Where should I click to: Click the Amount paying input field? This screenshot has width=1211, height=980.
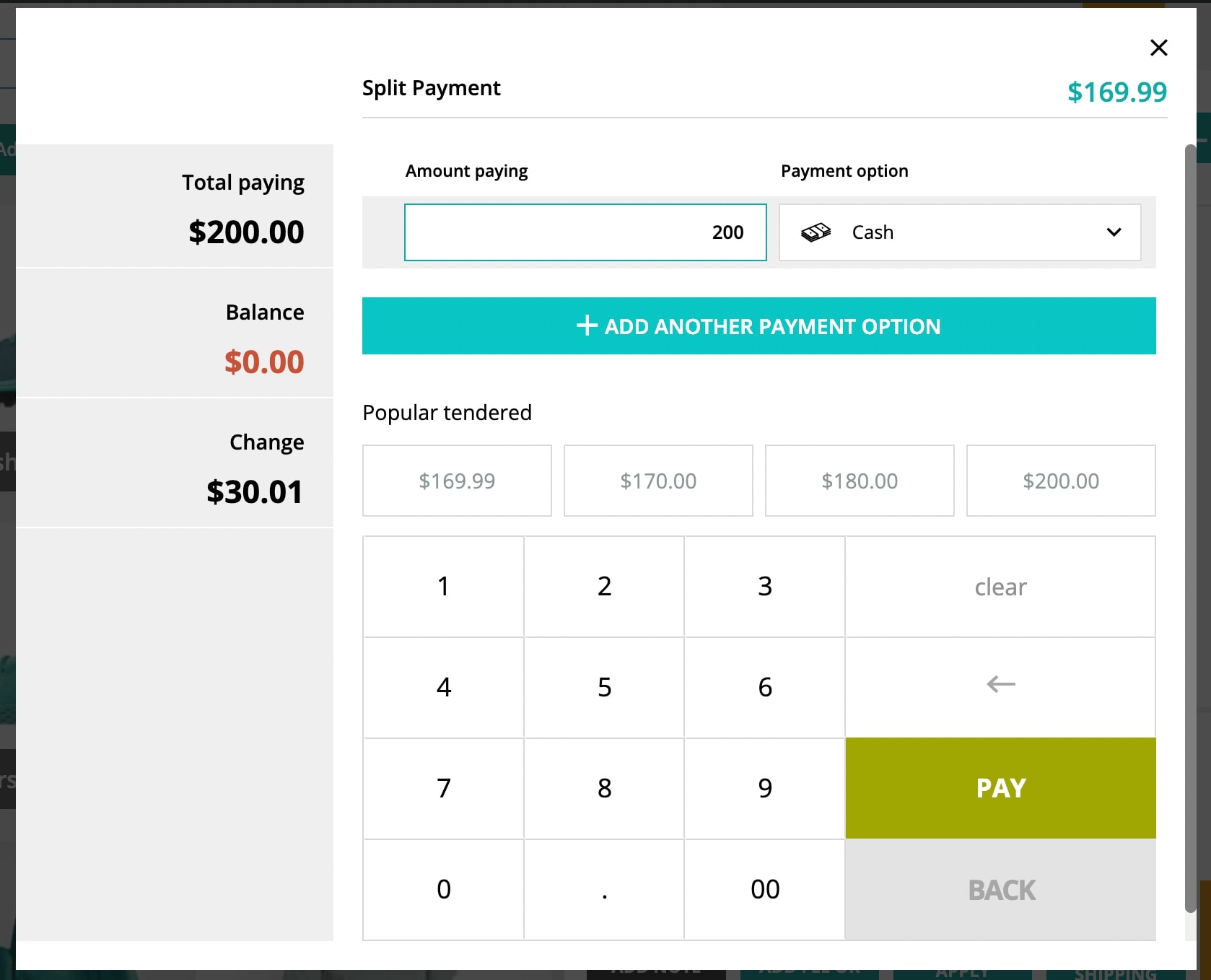click(585, 232)
